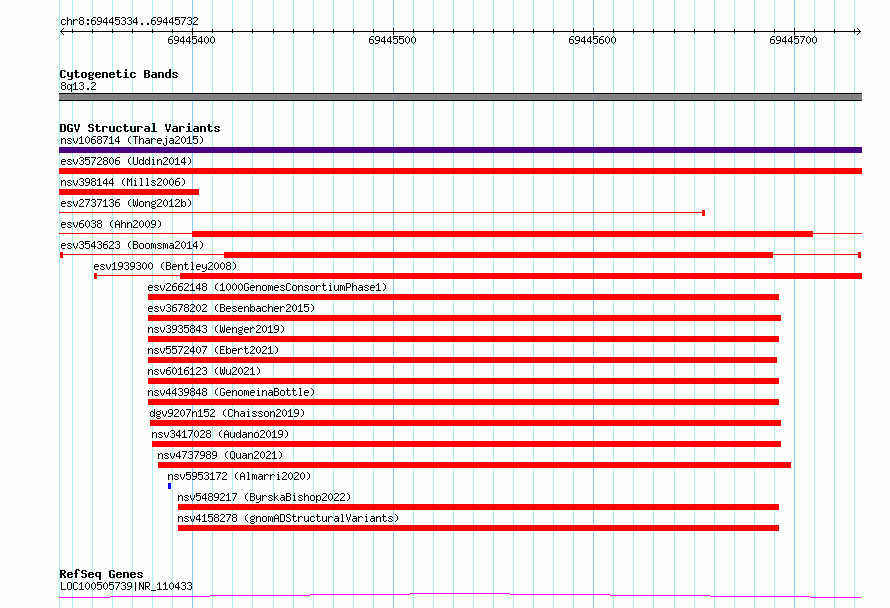890x608 pixels.
Task: Select the thick red bar under esv6038 (Ahn2009)
Action: 502,234
